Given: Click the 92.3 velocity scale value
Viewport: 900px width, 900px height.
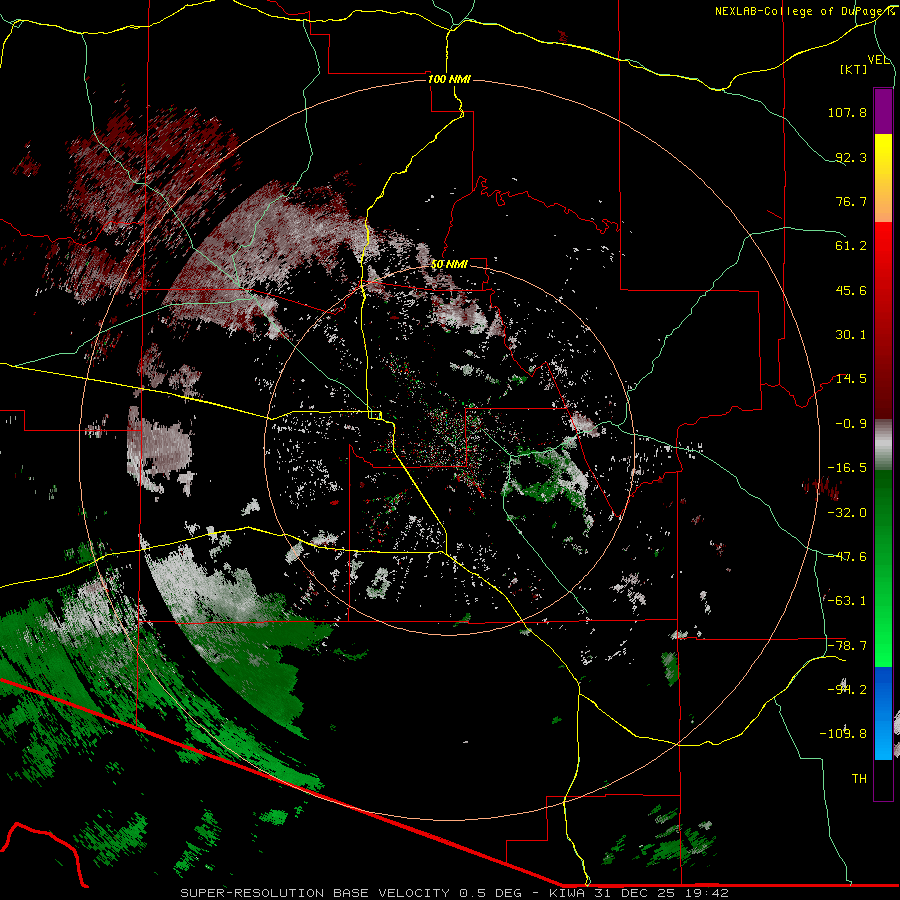Looking at the screenshot, I should click(851, 157).
